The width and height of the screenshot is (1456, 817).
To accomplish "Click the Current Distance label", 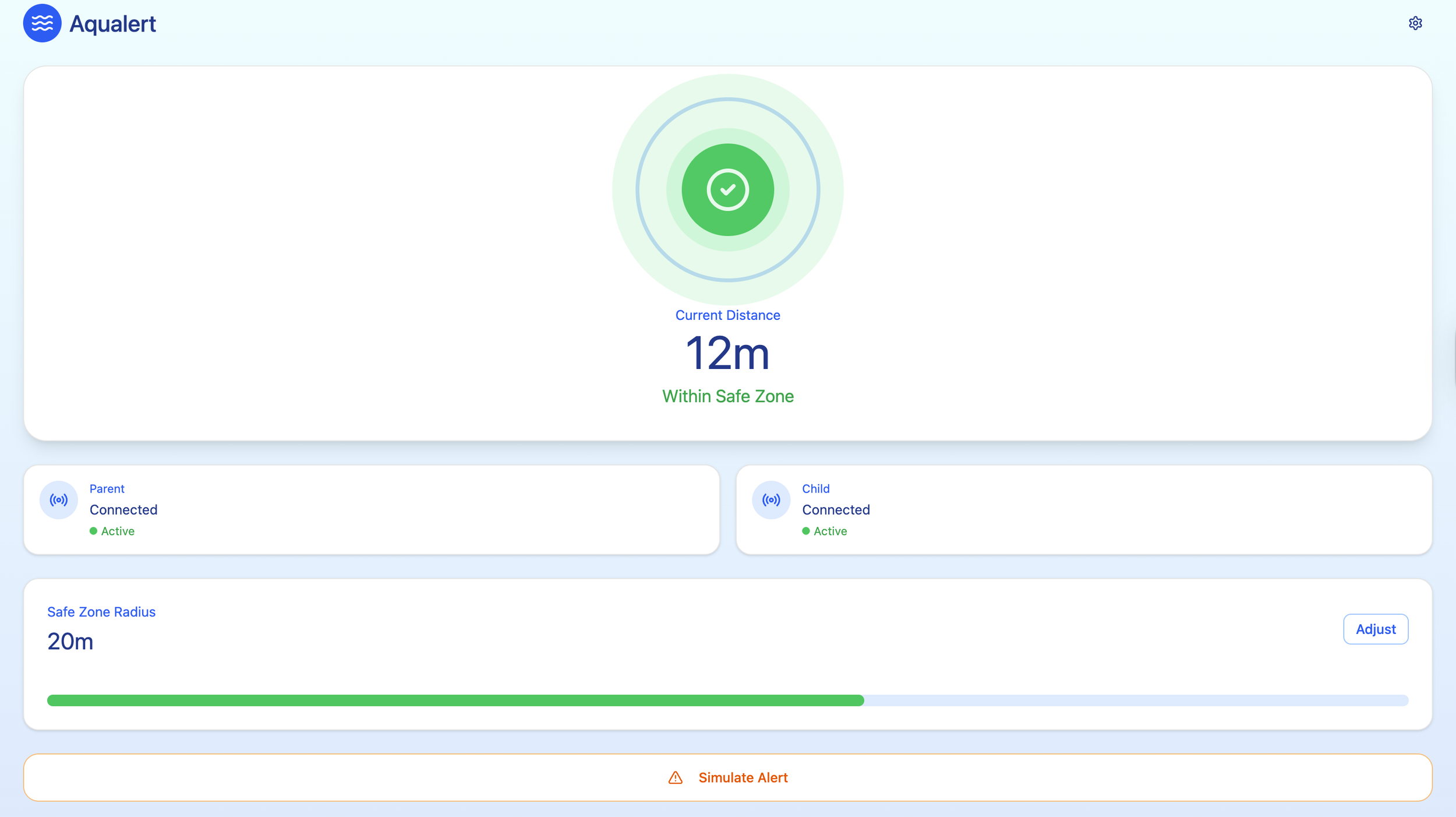I will coord(727,315).
